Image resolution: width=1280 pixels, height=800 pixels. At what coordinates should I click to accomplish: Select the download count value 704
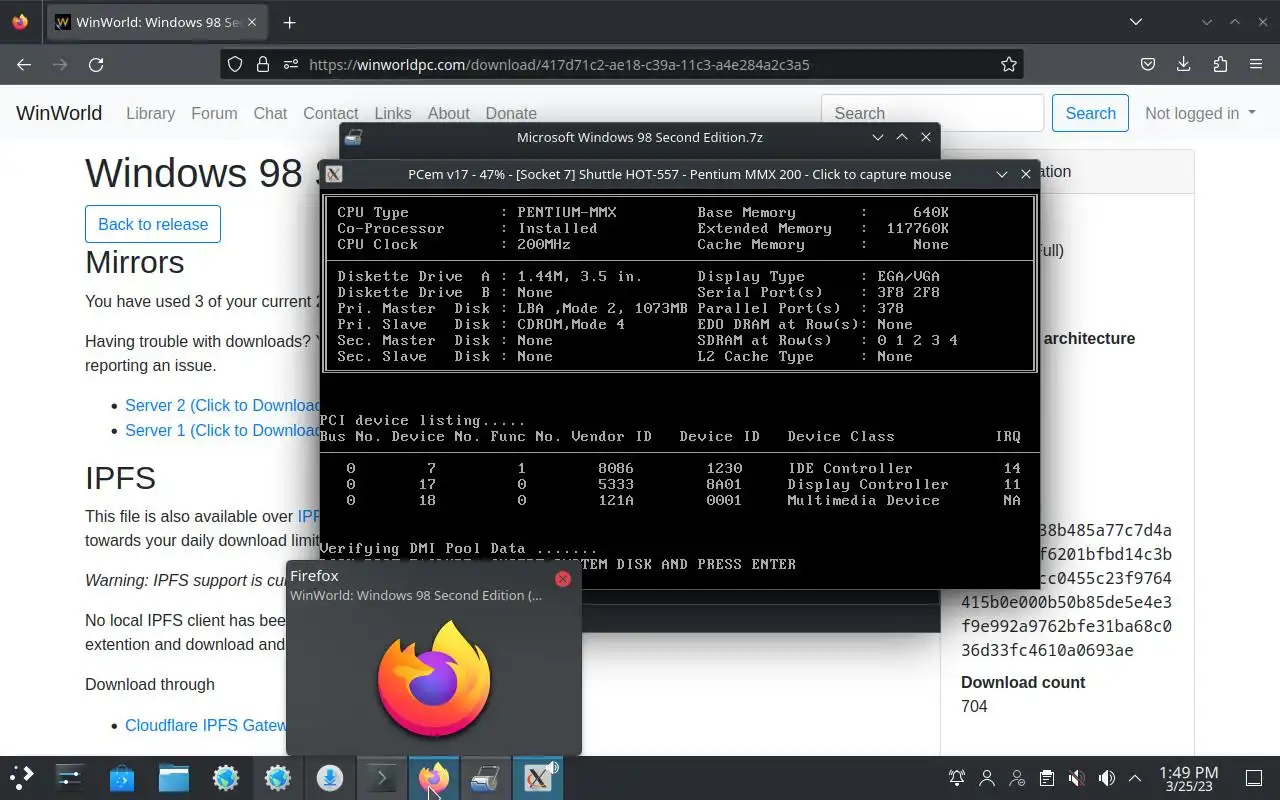pyautogui.click(x=974, y=706)
